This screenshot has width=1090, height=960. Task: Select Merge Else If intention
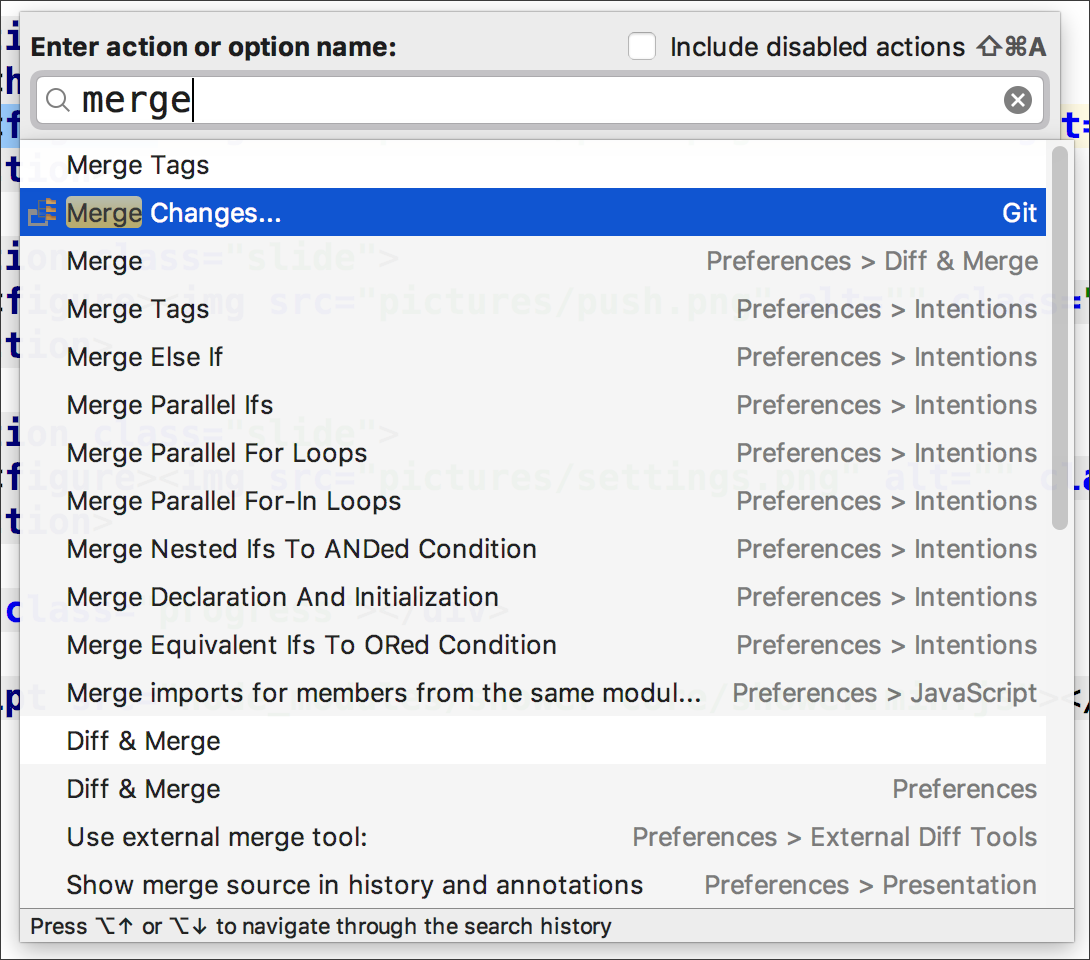point(532,357)
